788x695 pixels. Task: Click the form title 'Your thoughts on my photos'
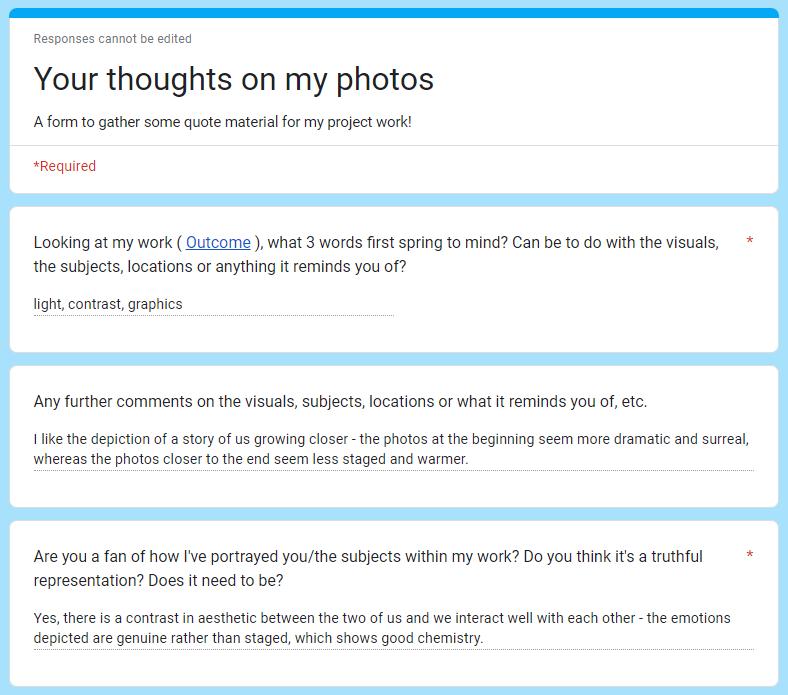[234, 79]
